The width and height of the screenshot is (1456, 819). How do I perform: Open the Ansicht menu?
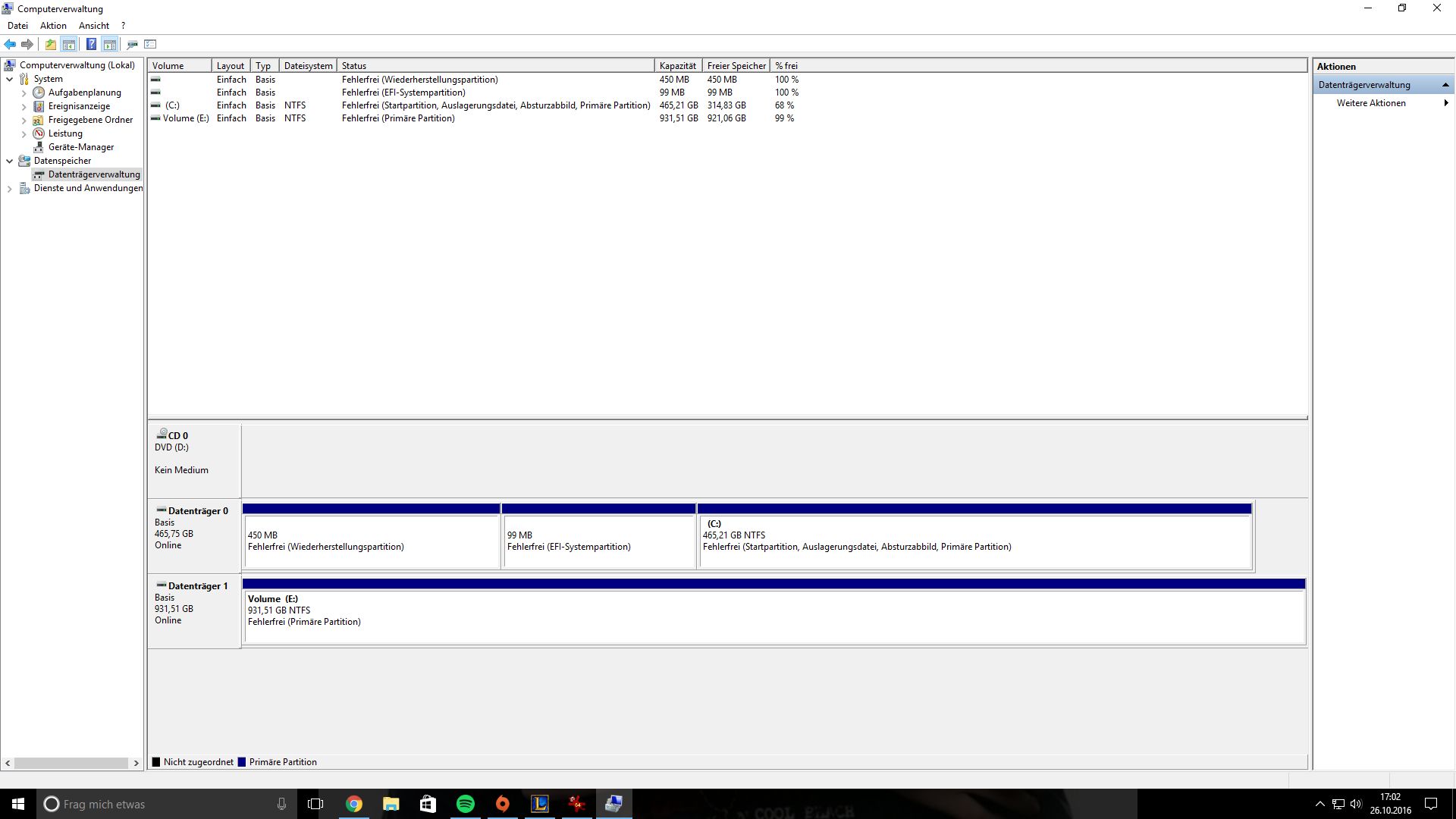click(x=93, y=26)
